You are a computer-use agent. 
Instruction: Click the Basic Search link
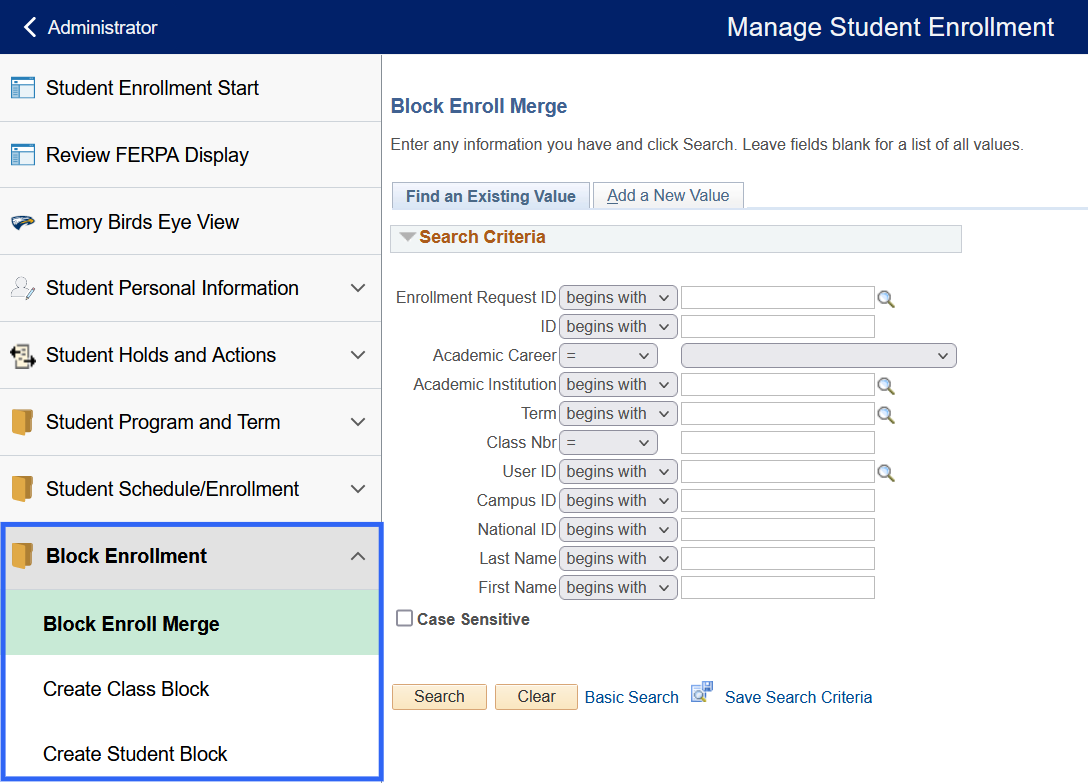[x=631, y=697]
